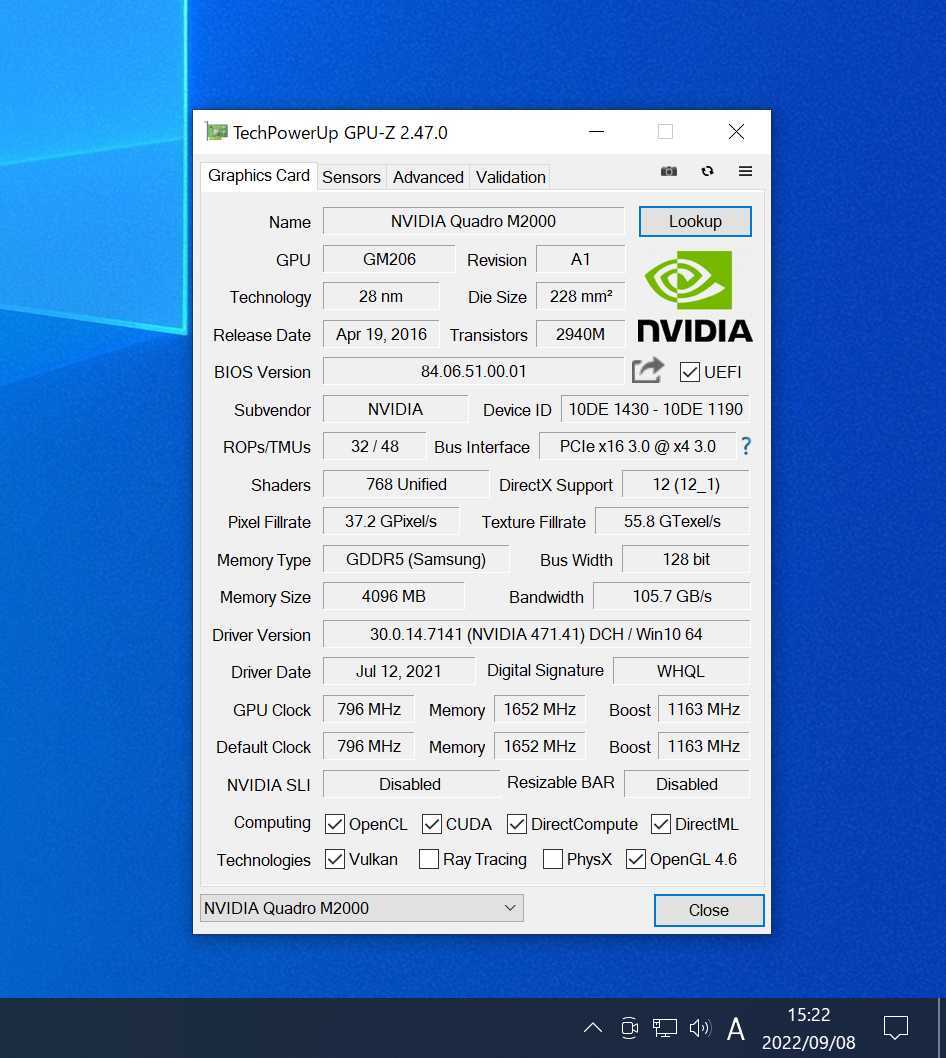
Task: Open the hamburger menu in GPU-Z
Action: pos(745,171)
